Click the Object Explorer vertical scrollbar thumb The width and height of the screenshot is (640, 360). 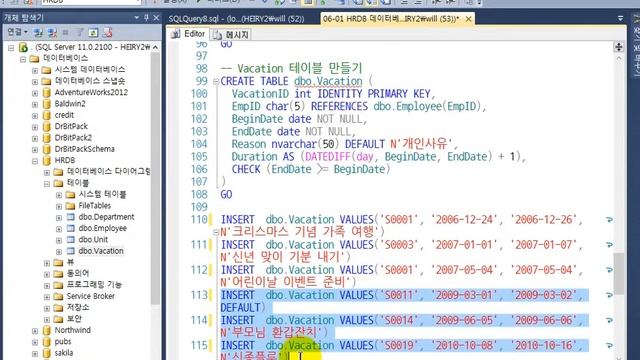(x=155, y=179)
